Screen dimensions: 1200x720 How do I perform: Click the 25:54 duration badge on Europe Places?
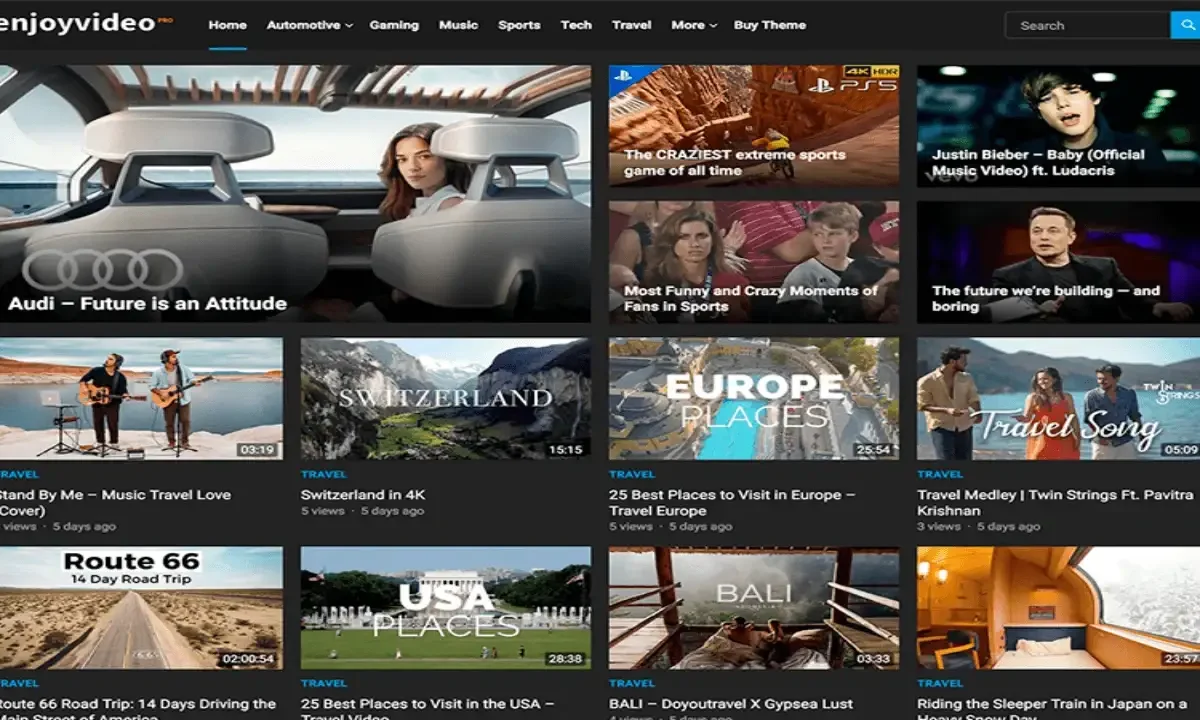pyautogui.click(x=874, y=450)
